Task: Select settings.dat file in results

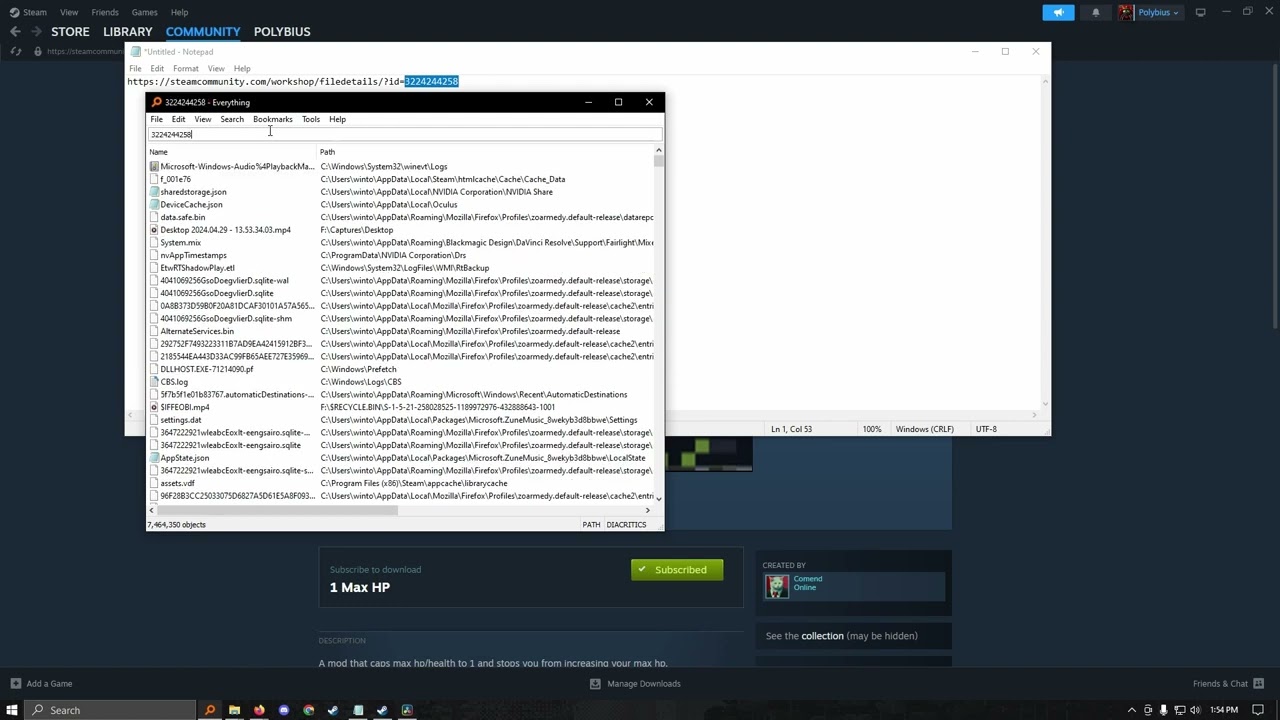Action: point(180,420)
